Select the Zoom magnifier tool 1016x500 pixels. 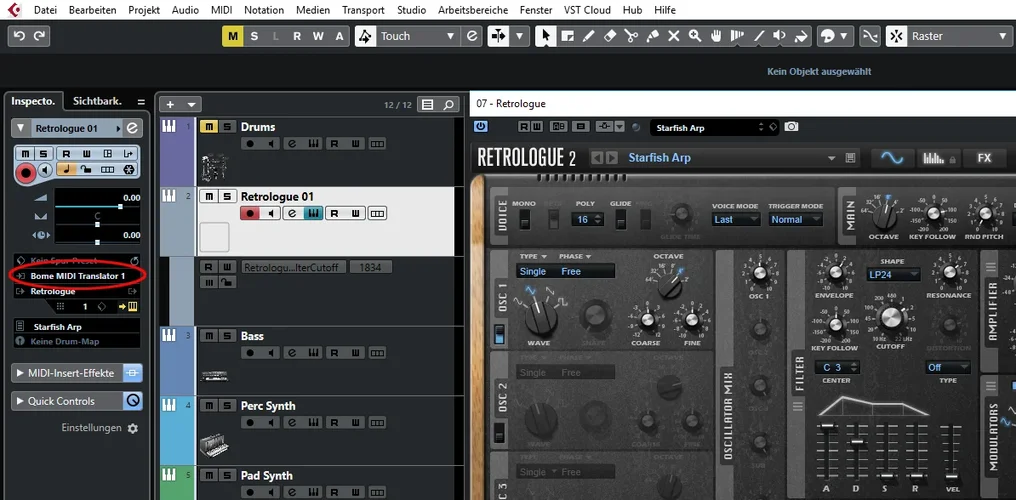pos(695,36)
